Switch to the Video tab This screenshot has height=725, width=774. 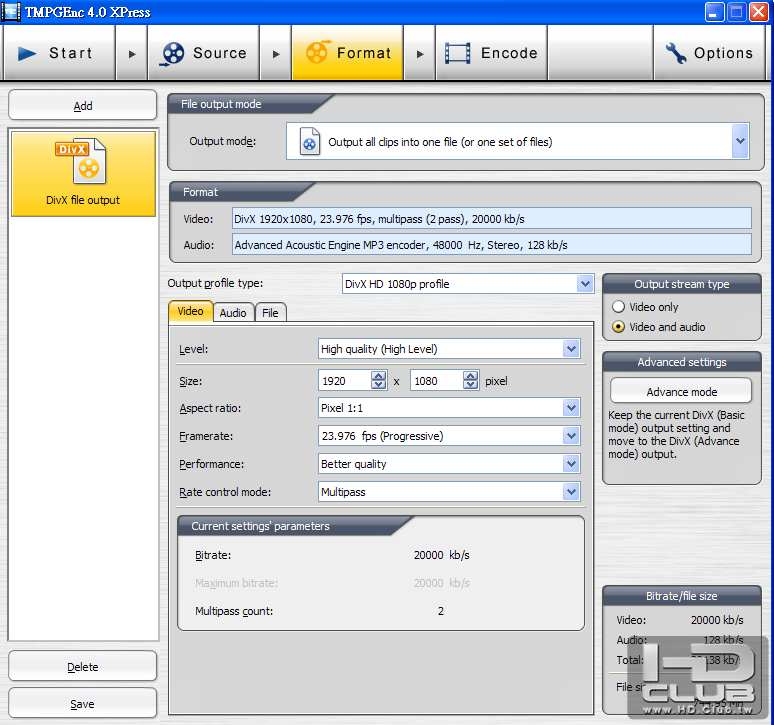pos(191,311)
